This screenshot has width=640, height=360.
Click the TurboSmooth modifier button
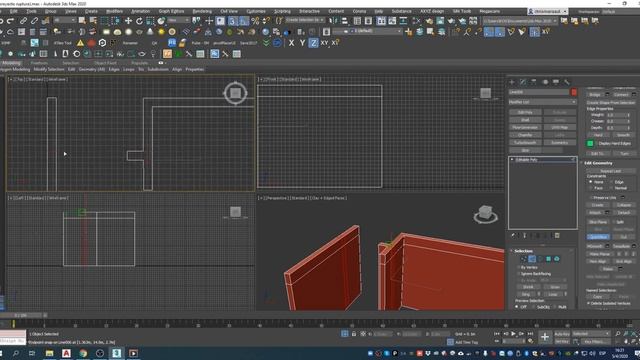(525, 143)
